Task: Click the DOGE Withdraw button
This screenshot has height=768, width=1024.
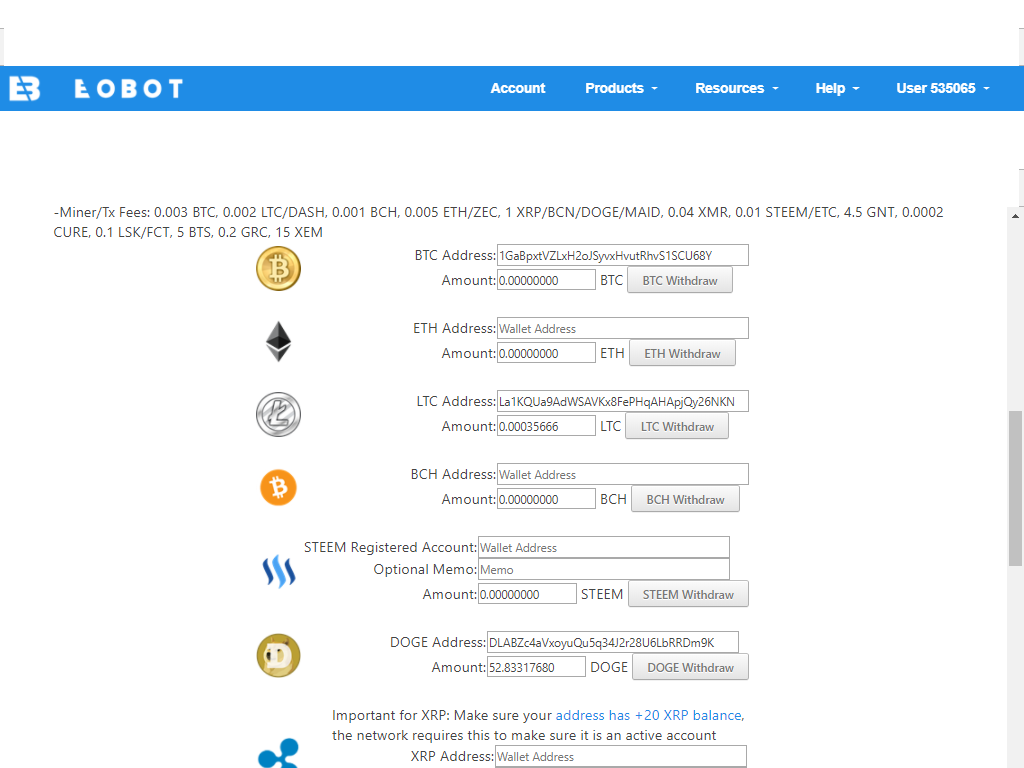Action: coord(690,667)
